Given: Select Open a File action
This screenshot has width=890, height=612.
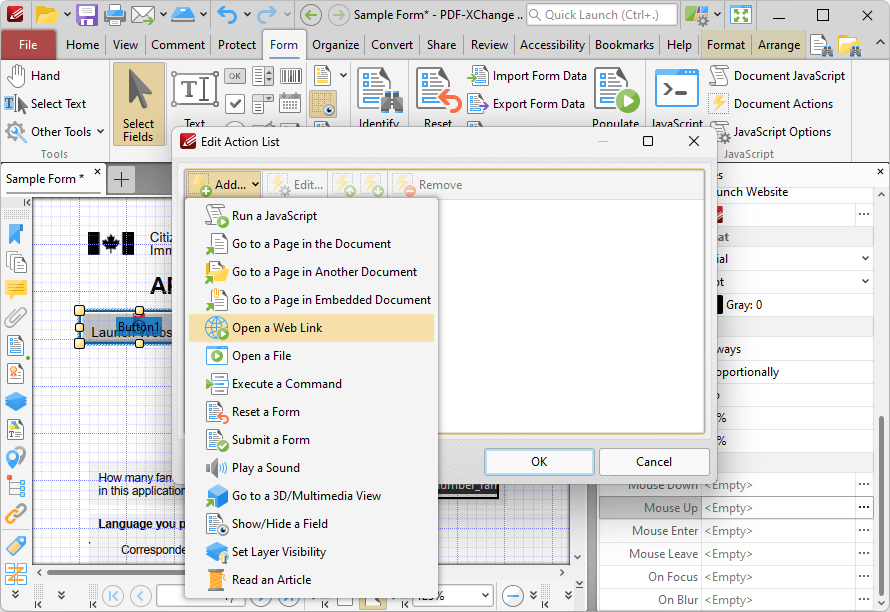Looking at the screenshot, I should pos(312,356).
